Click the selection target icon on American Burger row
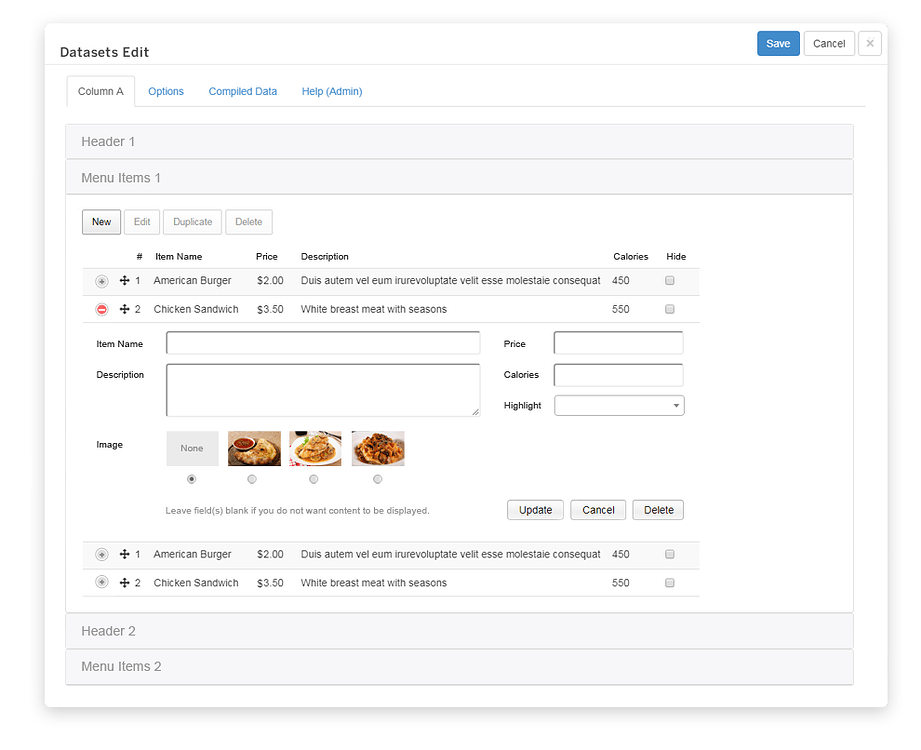This screenshot has height=750, width=921. (x=101, y=281)
